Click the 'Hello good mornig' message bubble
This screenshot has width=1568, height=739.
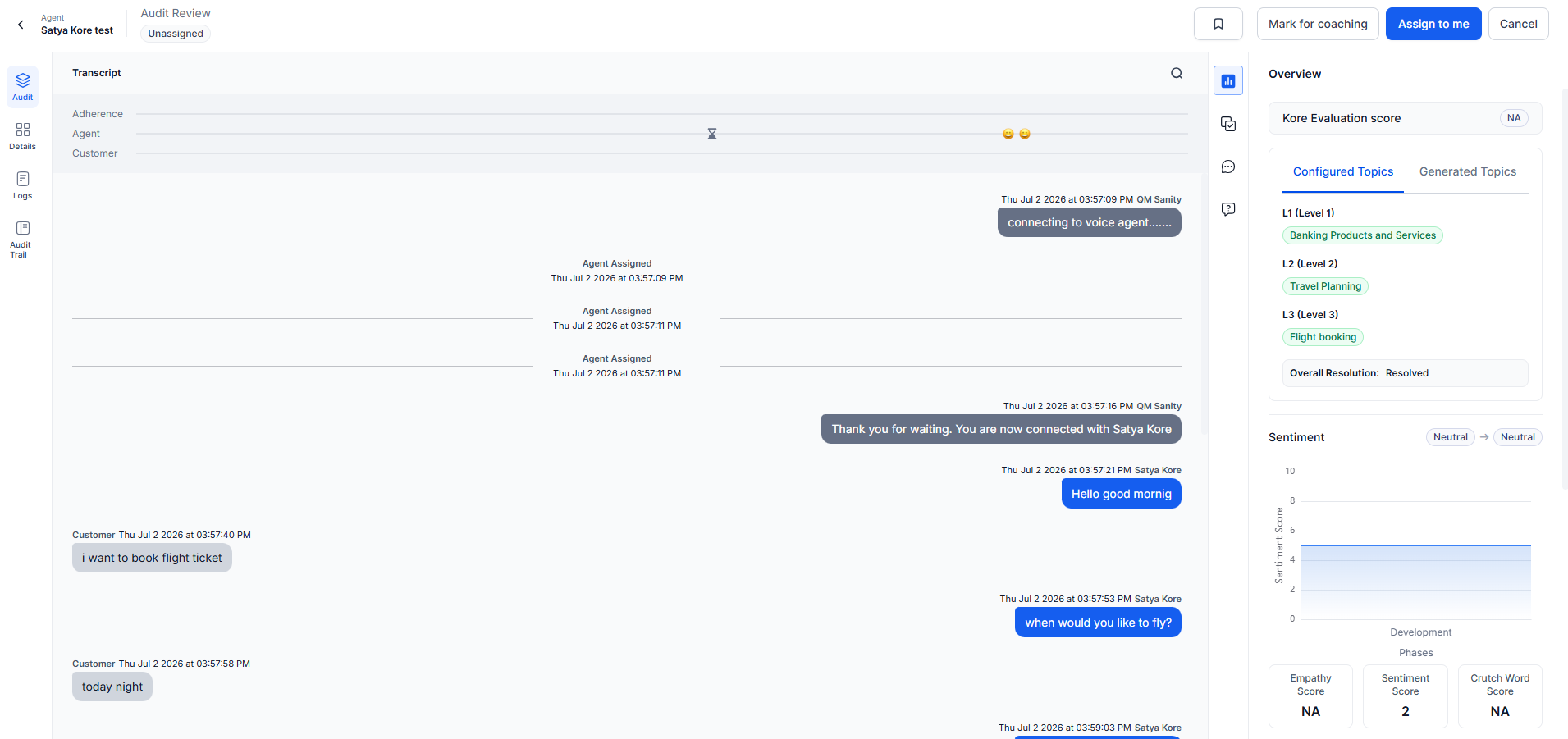[1122, 494]
